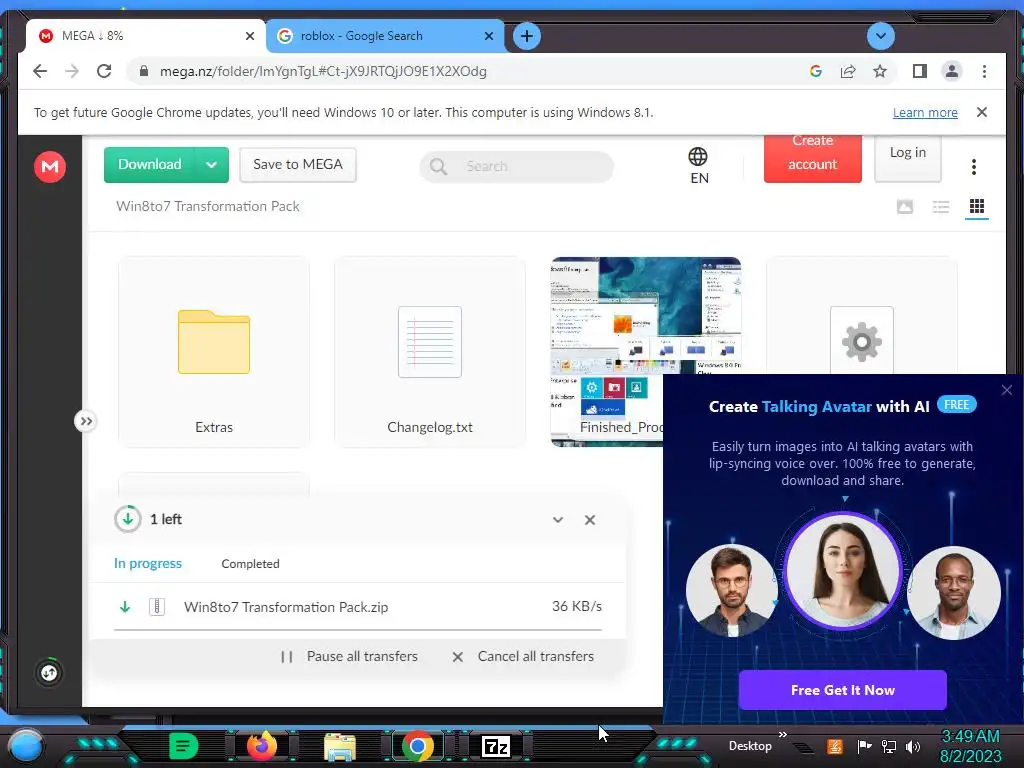Expand the Download options arrow
Screen dimensions: 1024x768
pyautogui.click(x=212, y=165)
